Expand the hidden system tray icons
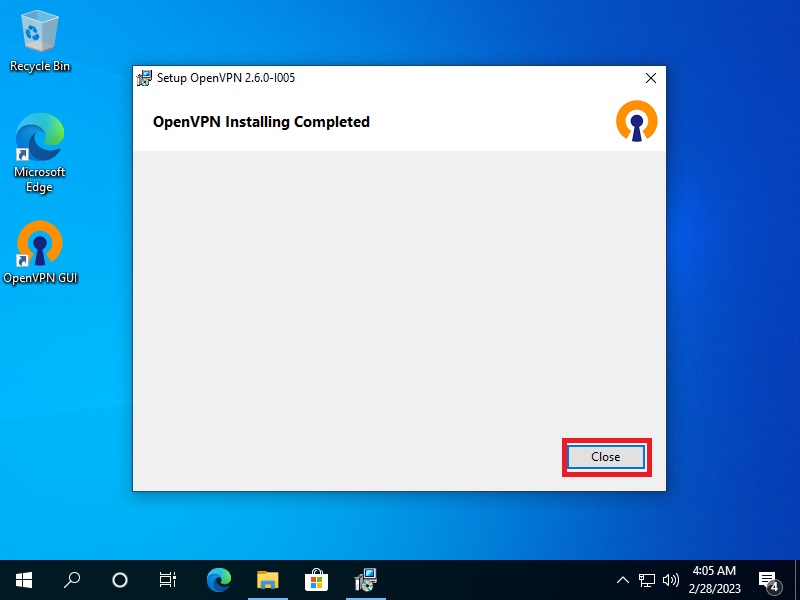The image size is (800, 600). (x=623, y=579)
